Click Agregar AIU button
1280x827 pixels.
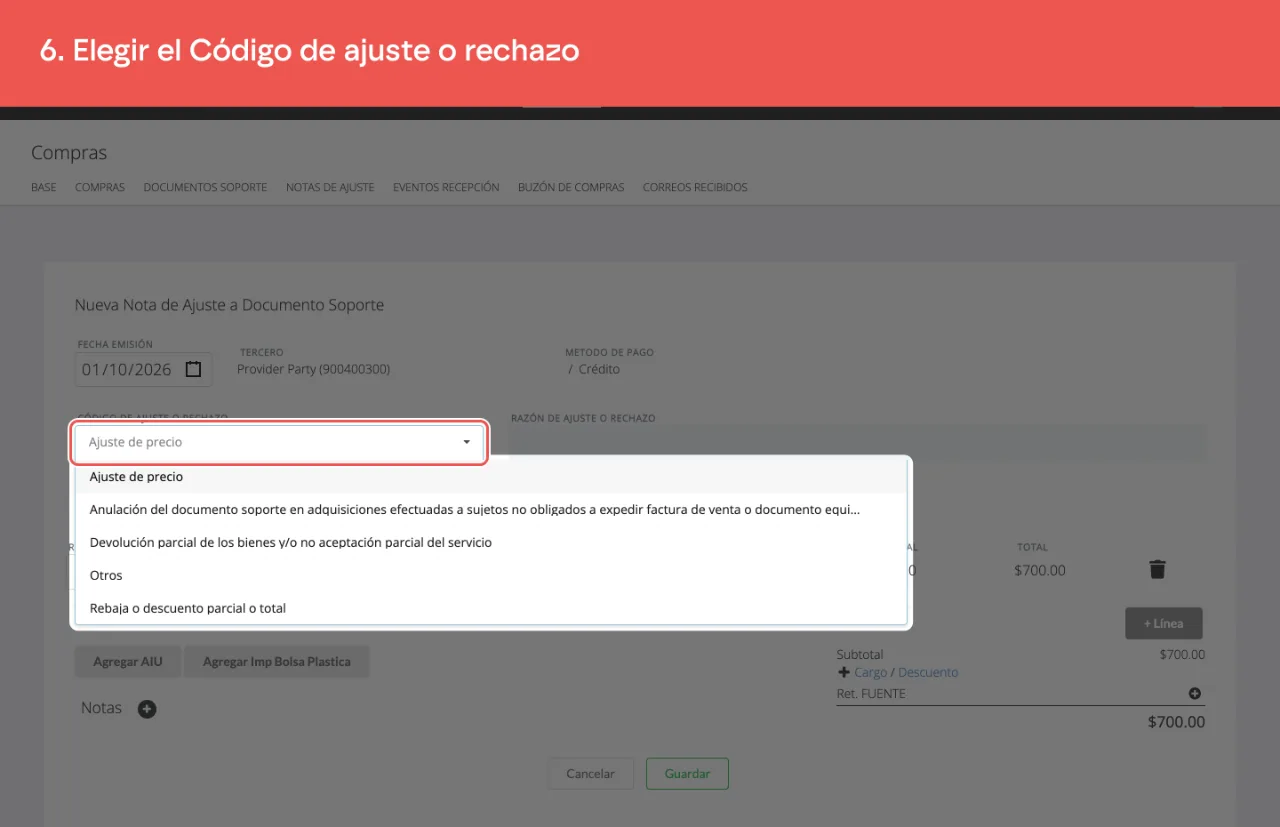(x=127, y=662)
